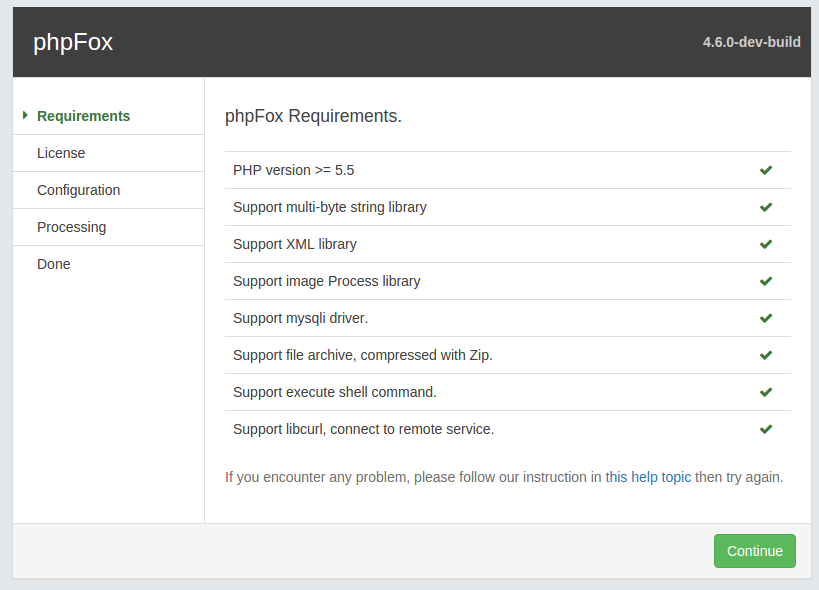Click the multi-byte string library checkmark
The width and height of the screenshot is (819, 590).
click(766, 207)
